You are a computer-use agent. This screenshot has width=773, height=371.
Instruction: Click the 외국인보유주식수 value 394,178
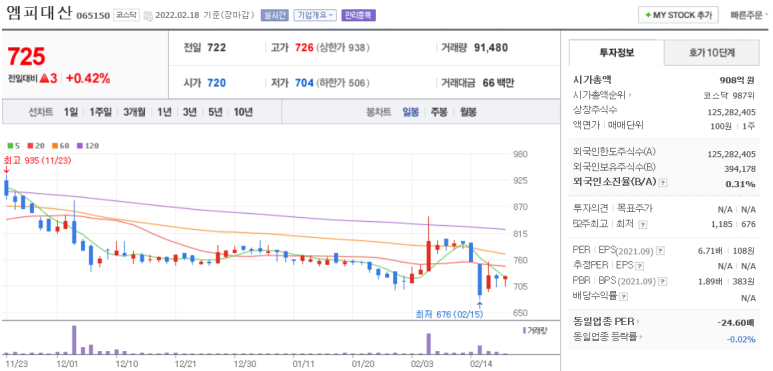pyautogui.click(x=740, y=169)
